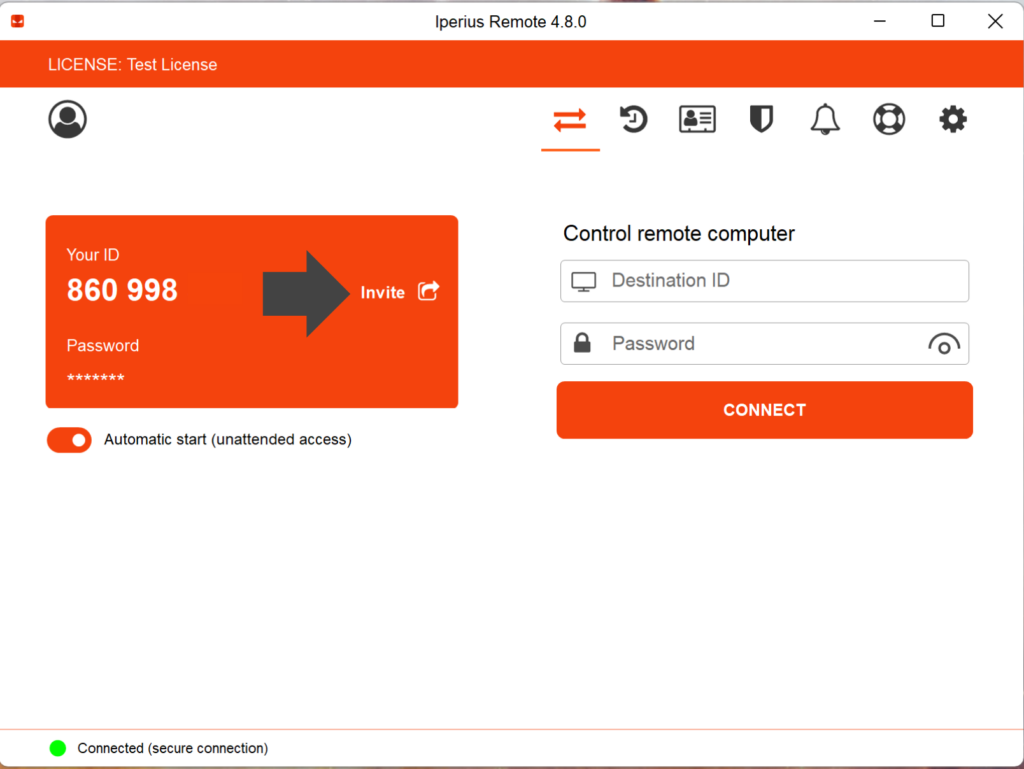Image resolution: width=1024 pixels, height=769 pixels.
Task: Click the CONNECT button
Action: [x=764, y=410]
